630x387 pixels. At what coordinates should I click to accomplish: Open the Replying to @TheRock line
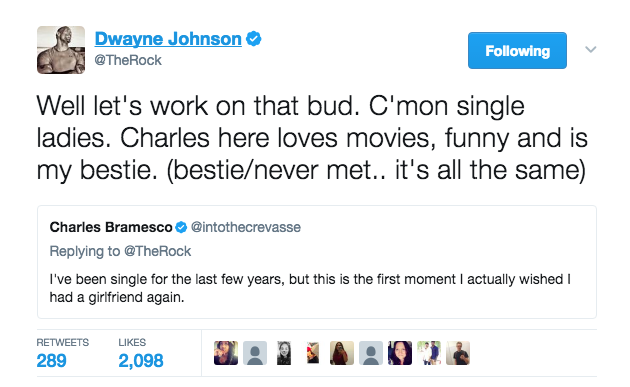pyautogui.click(x=120, y=251)
